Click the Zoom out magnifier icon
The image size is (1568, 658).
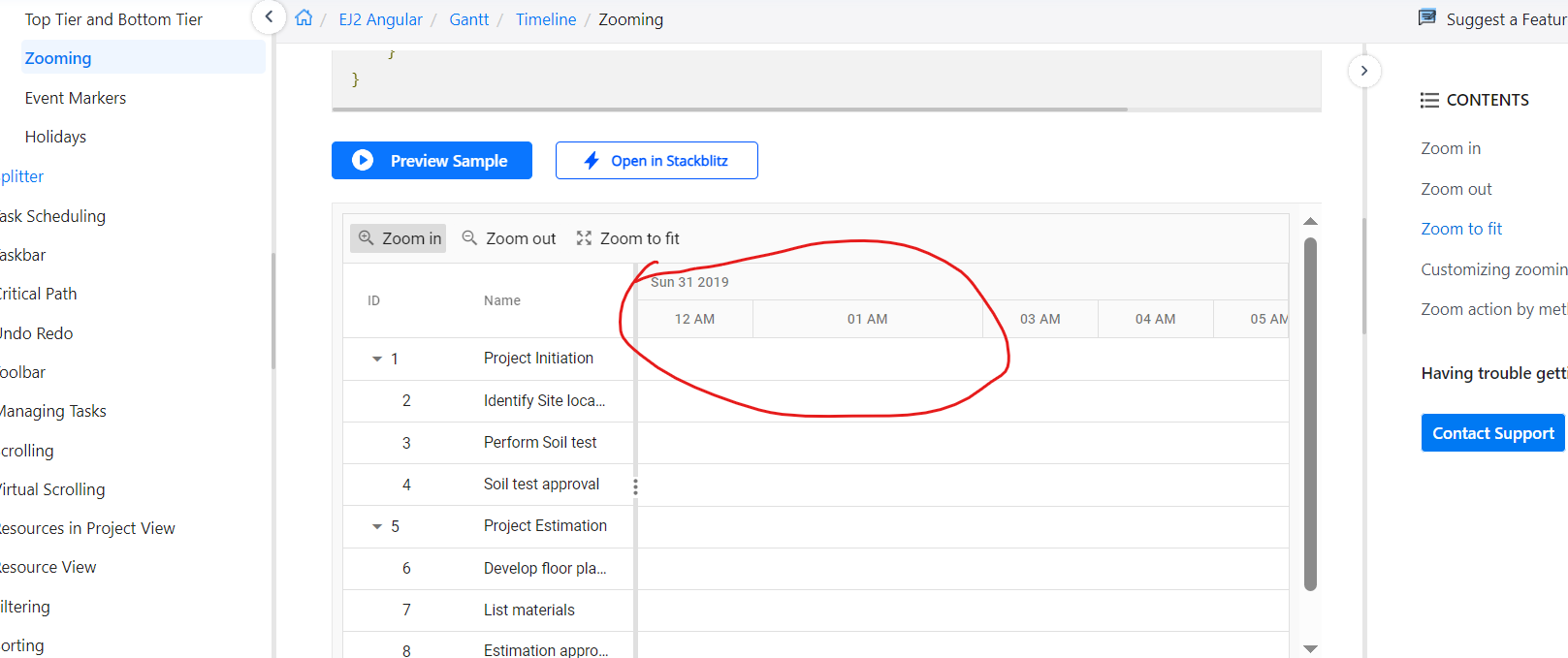(469, 238)
